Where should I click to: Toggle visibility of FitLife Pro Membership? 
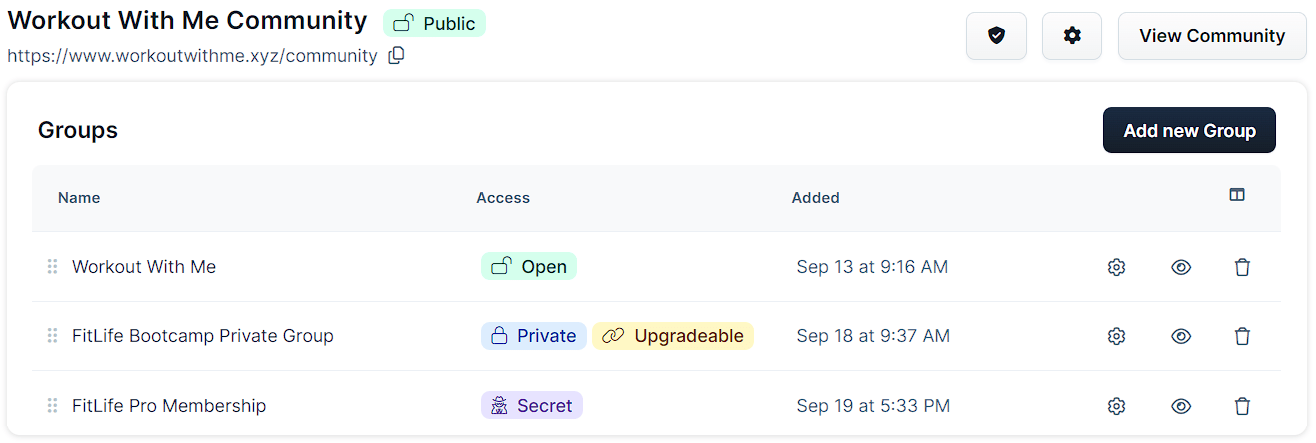[1181, 406]
